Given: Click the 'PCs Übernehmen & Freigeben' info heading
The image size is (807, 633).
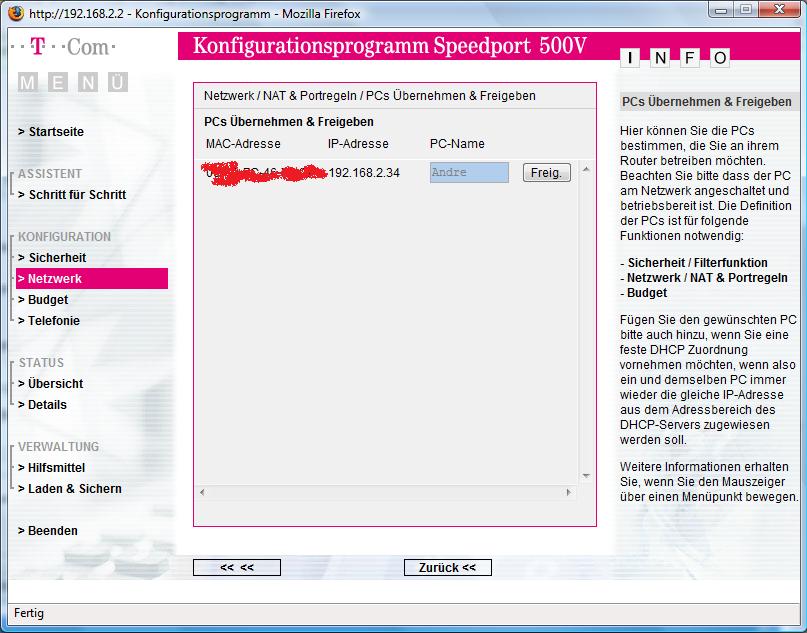Looking at the screenshot, I should (707, 102).
